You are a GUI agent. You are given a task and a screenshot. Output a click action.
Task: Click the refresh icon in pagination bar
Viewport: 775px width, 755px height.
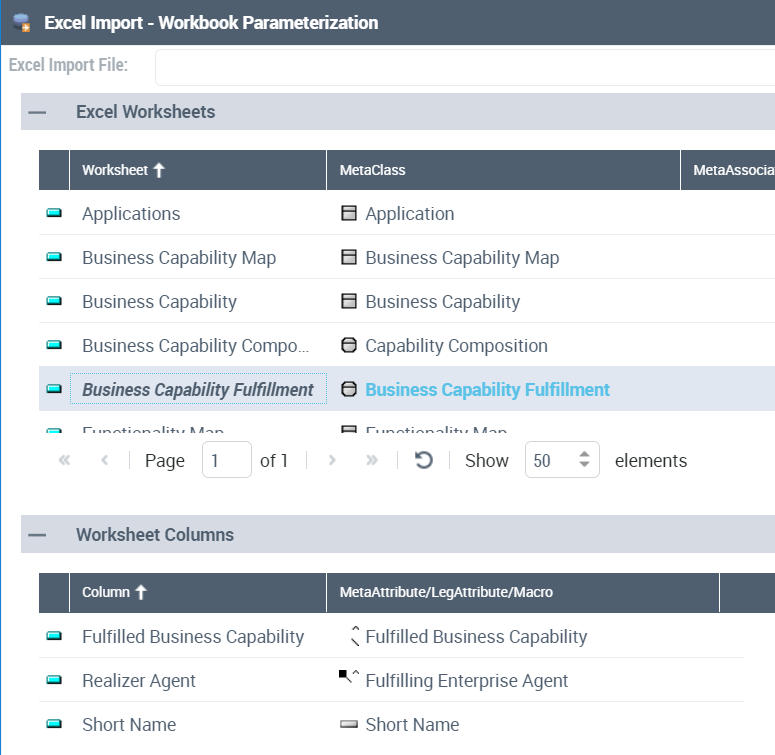coord(423,461)
